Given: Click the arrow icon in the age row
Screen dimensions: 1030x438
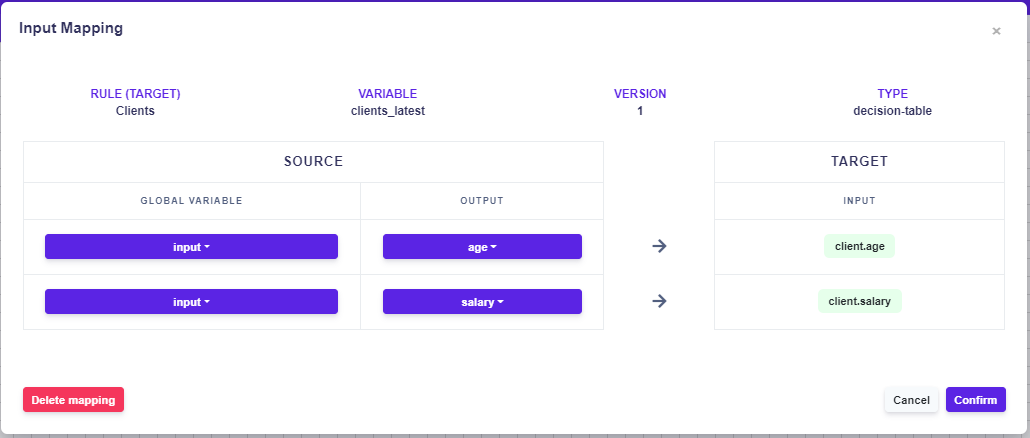Looking at the screenshot, I should pos(659,247).
